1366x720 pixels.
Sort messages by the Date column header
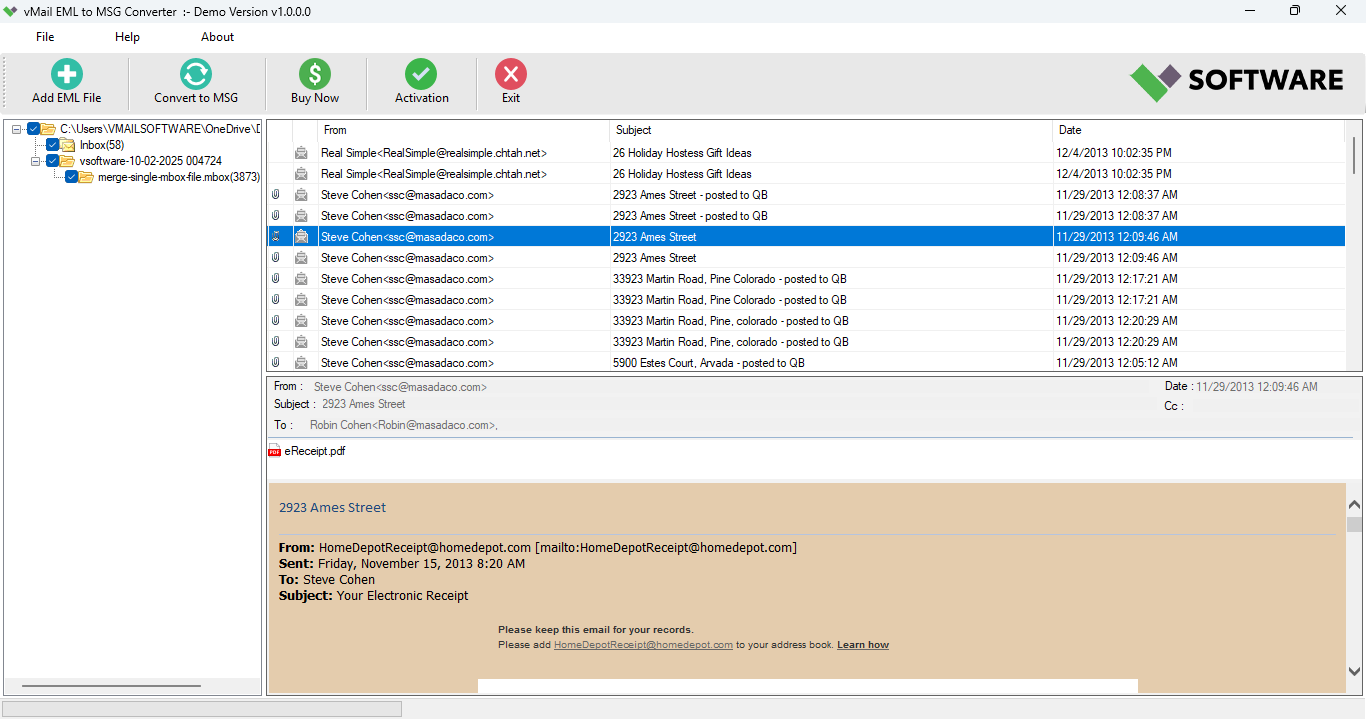(1070, 130)
